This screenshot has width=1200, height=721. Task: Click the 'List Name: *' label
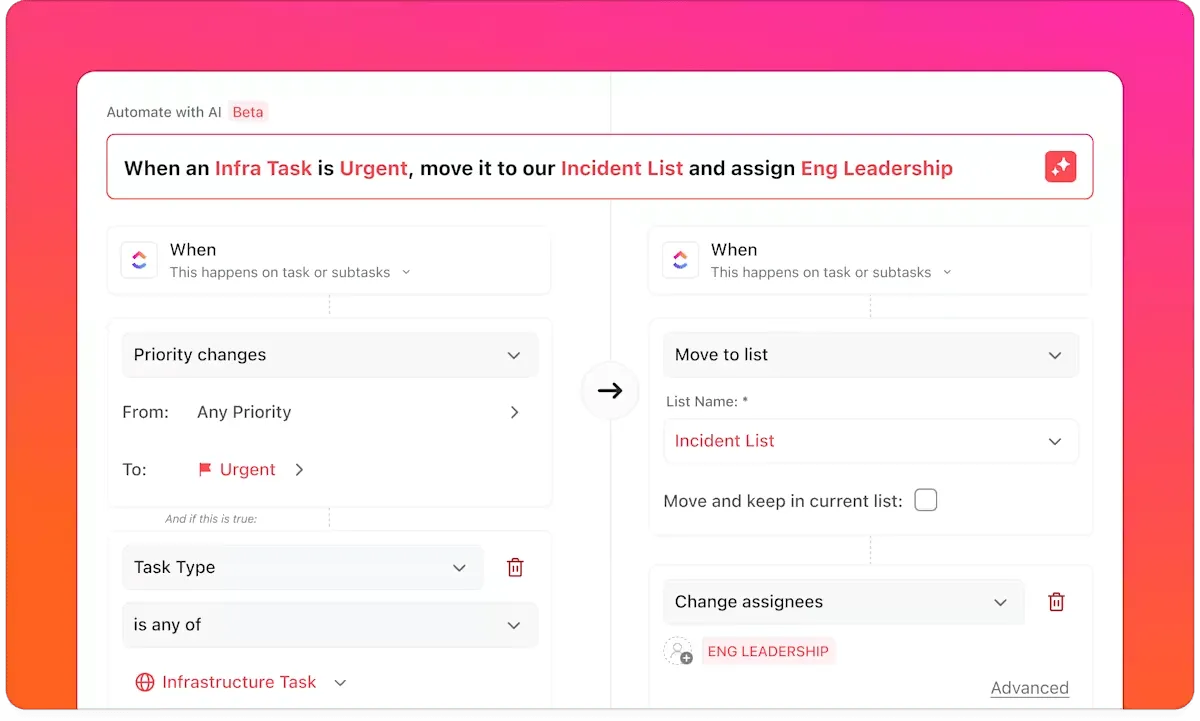point(707,401)
